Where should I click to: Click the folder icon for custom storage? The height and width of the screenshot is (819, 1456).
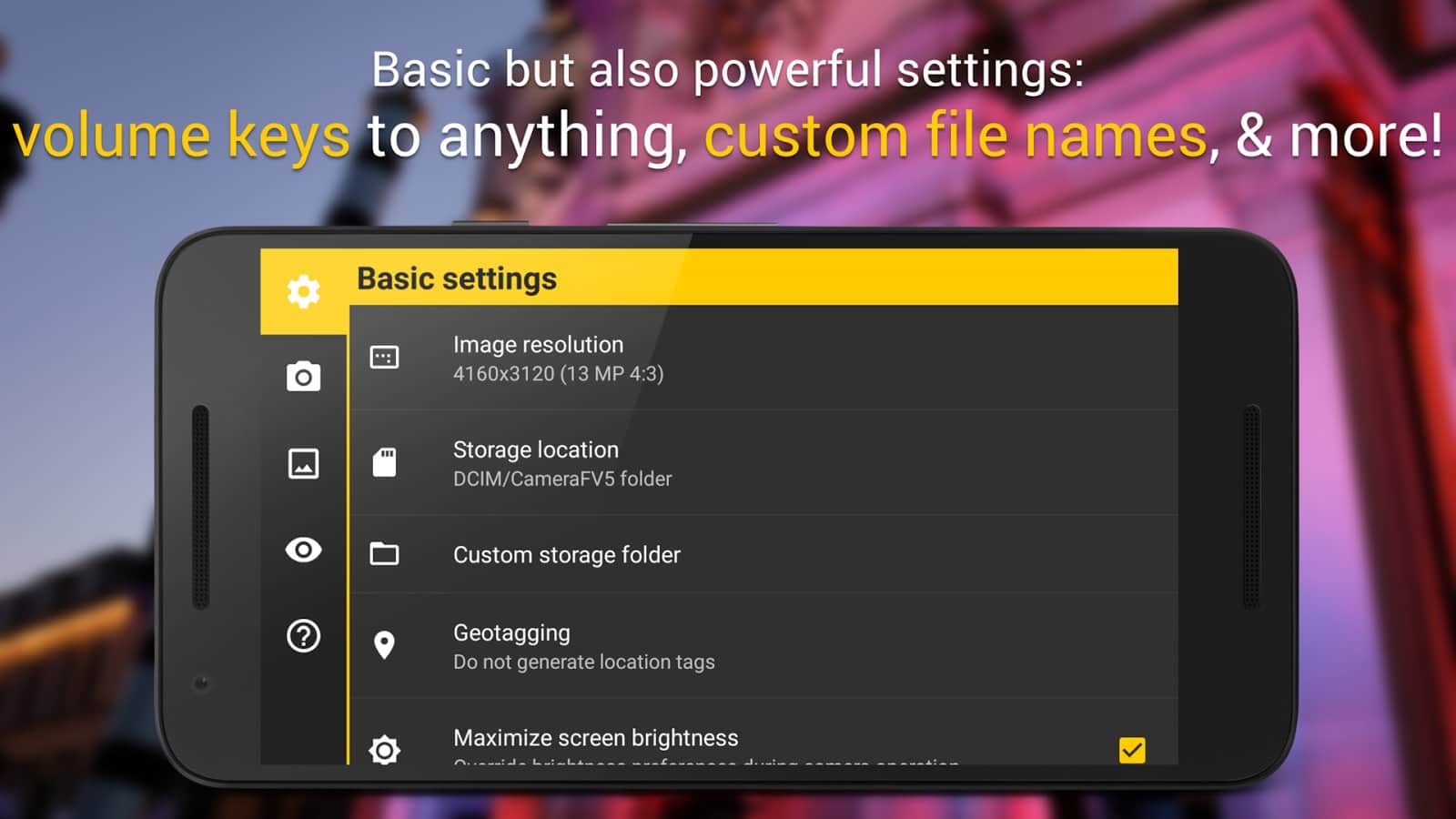384,553
